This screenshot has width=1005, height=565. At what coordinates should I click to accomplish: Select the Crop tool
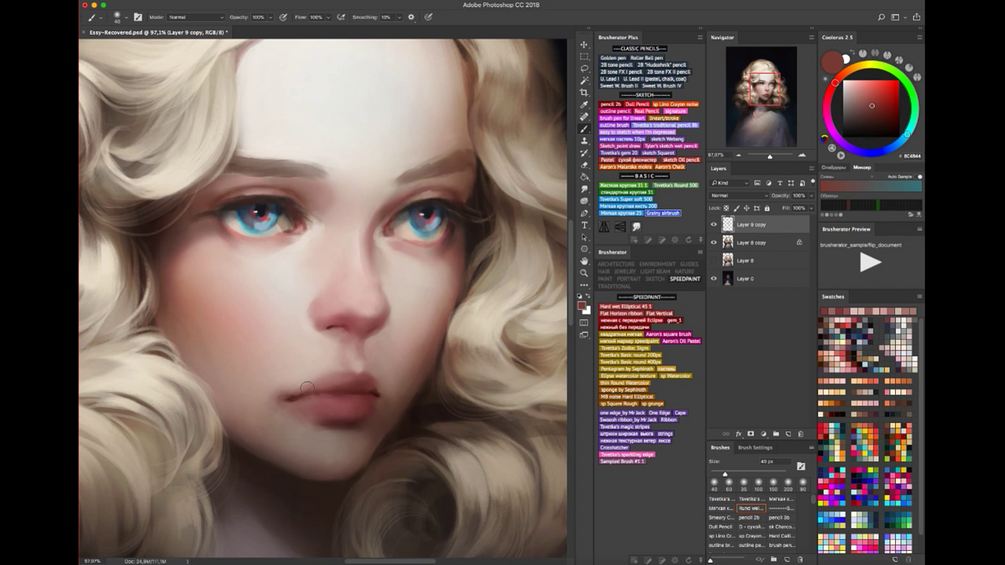click(x=584, y=93)
